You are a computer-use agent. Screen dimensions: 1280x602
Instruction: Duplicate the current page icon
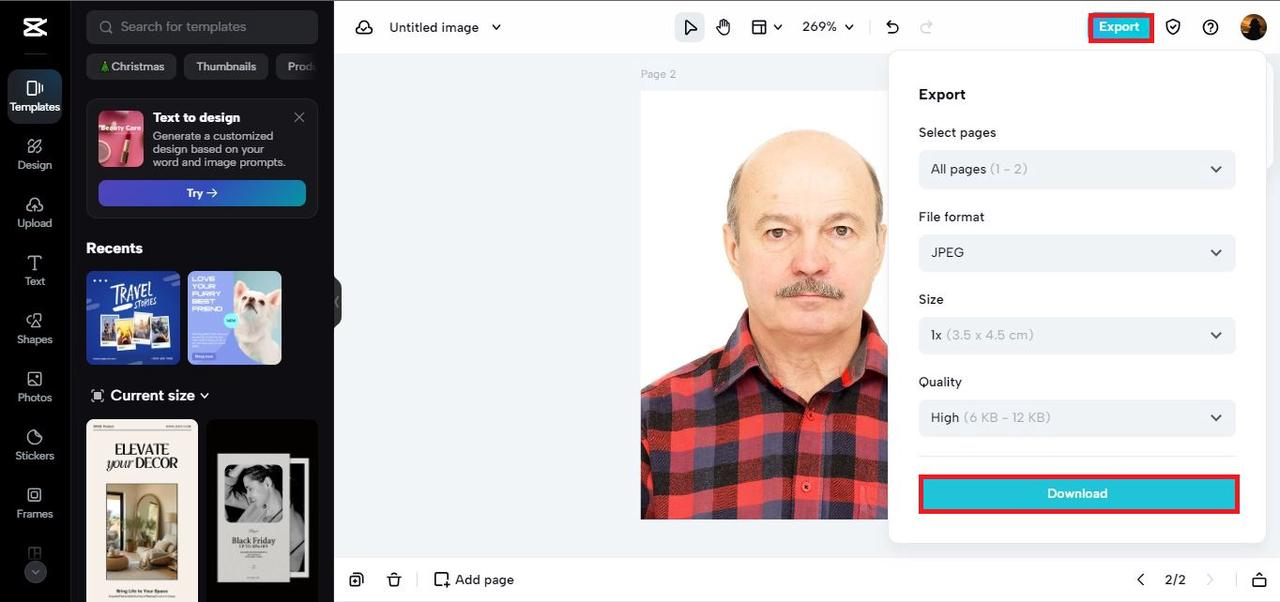[357, 580]
